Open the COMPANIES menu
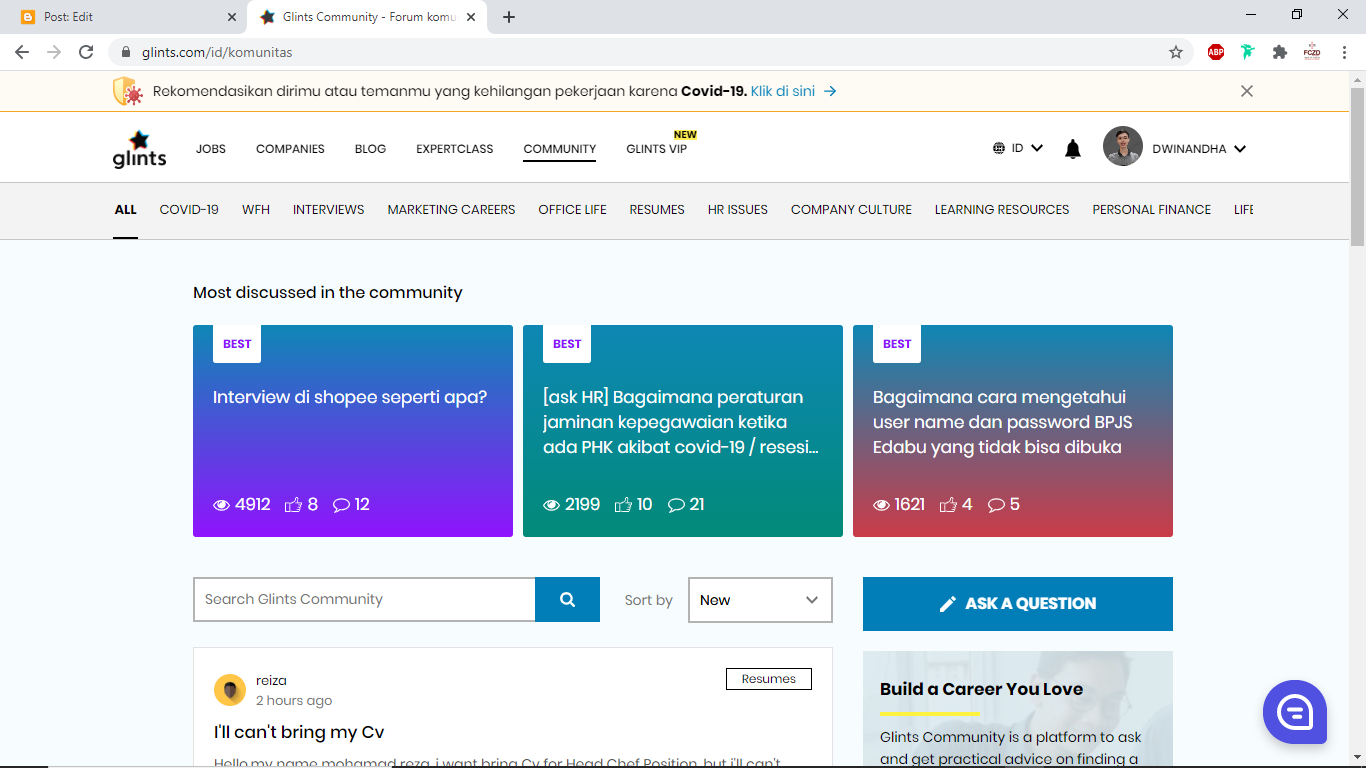This screenshot has width=1366, height=768. point(290,149)
